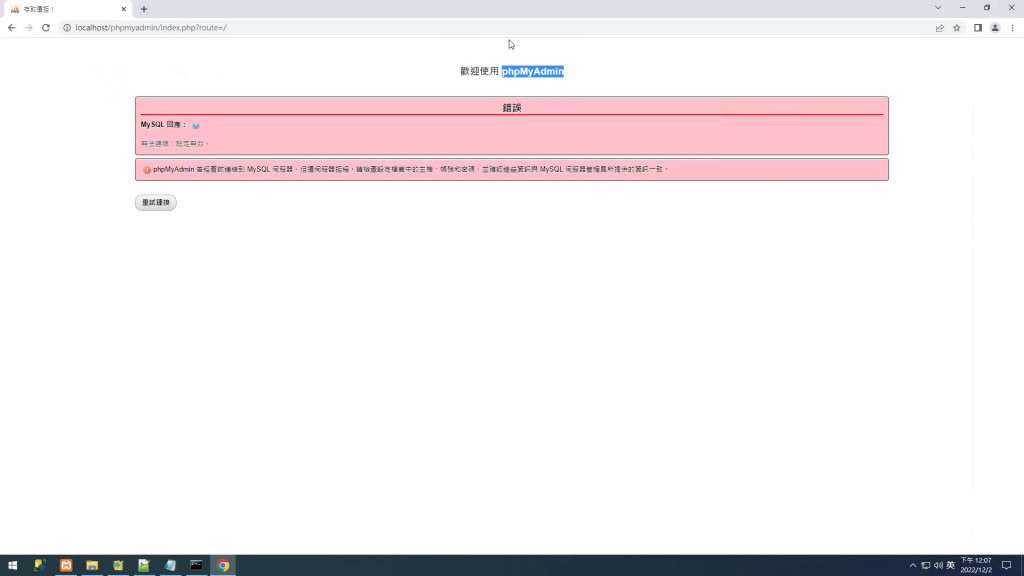
Task: Open the MySQL documentation help icon
Action: point(195,125)
